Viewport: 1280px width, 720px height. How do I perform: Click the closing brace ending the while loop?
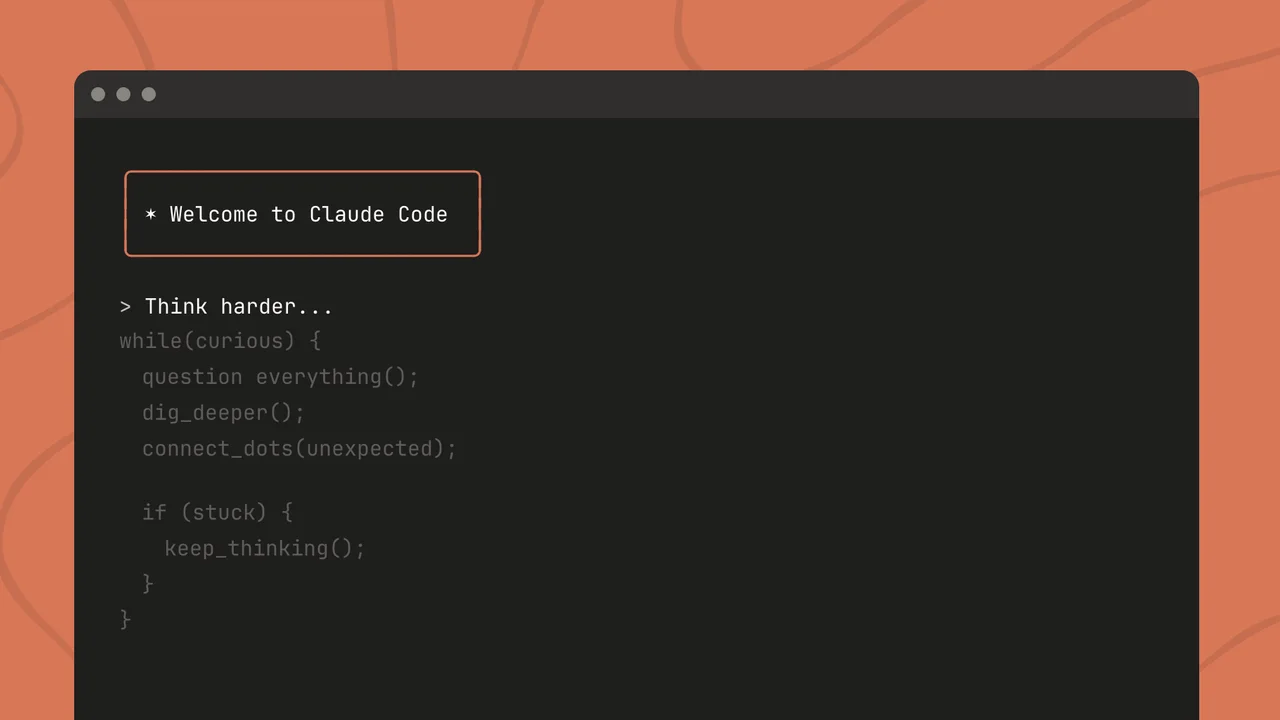pyautogui.click(x=124, y=619)
